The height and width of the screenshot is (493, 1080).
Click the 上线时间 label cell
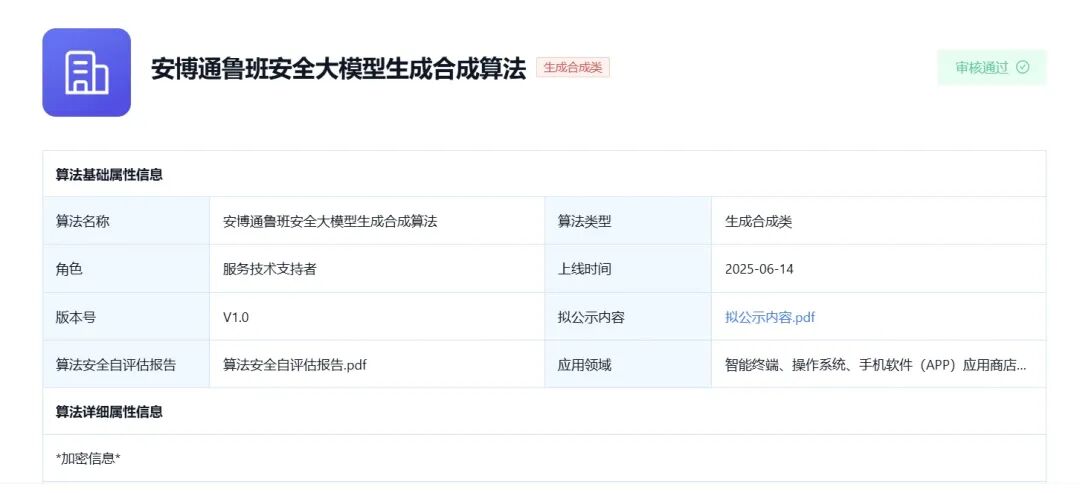[627, 269]
